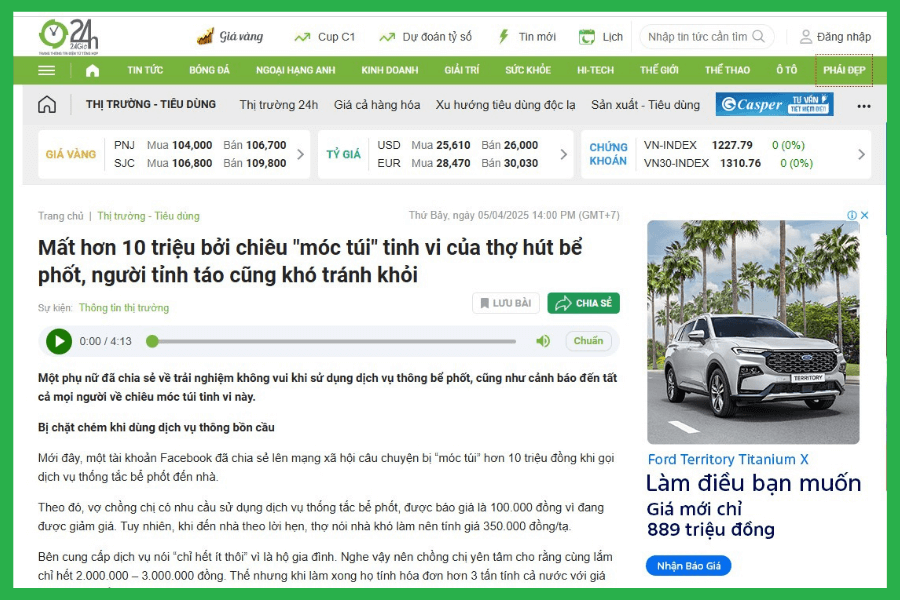Viewport: 900px width, 600px height.
Task: Open the hamburger menu icon
Action: pyautogui.click(x=47, y=71)
